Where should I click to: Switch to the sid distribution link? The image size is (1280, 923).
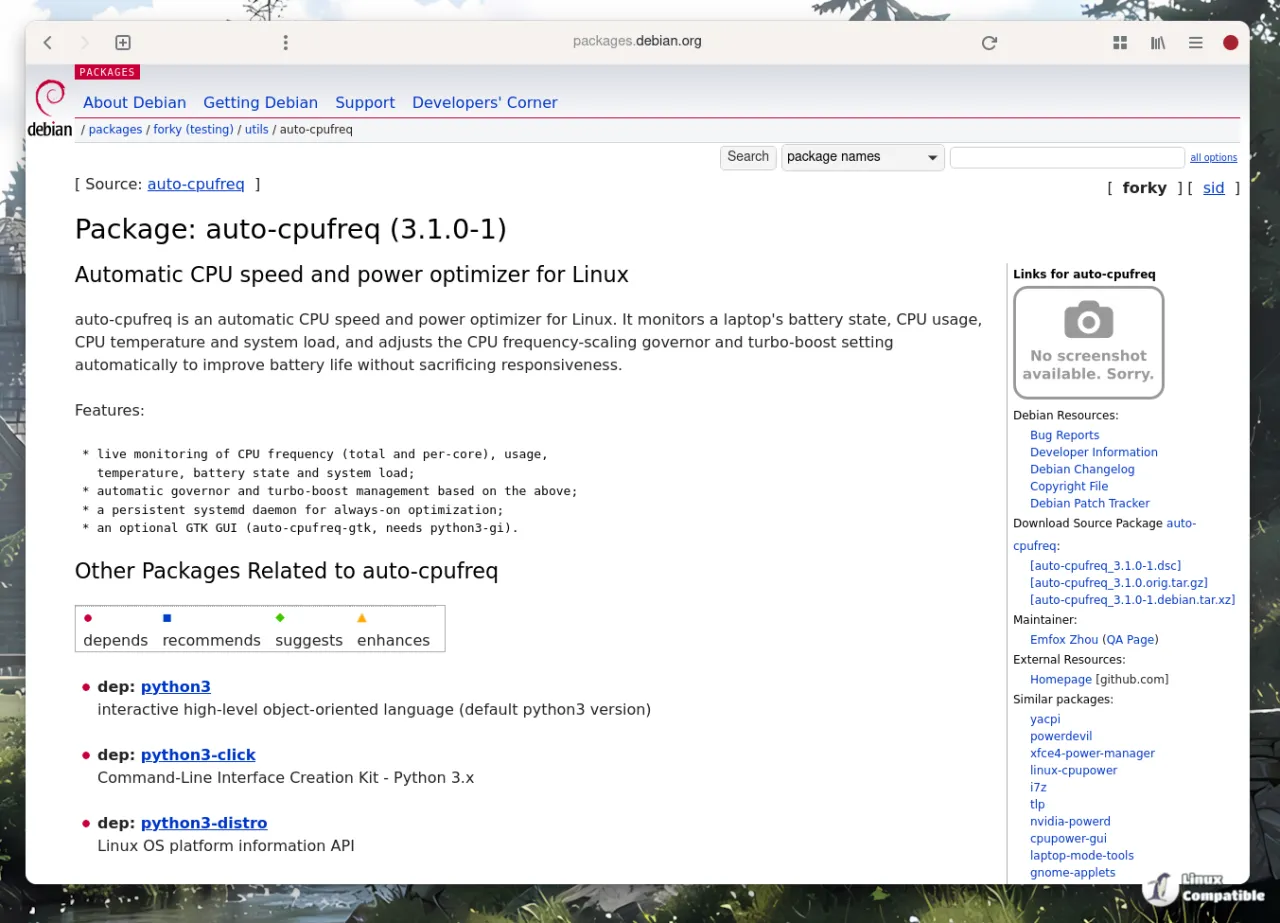click(1213, 188)
